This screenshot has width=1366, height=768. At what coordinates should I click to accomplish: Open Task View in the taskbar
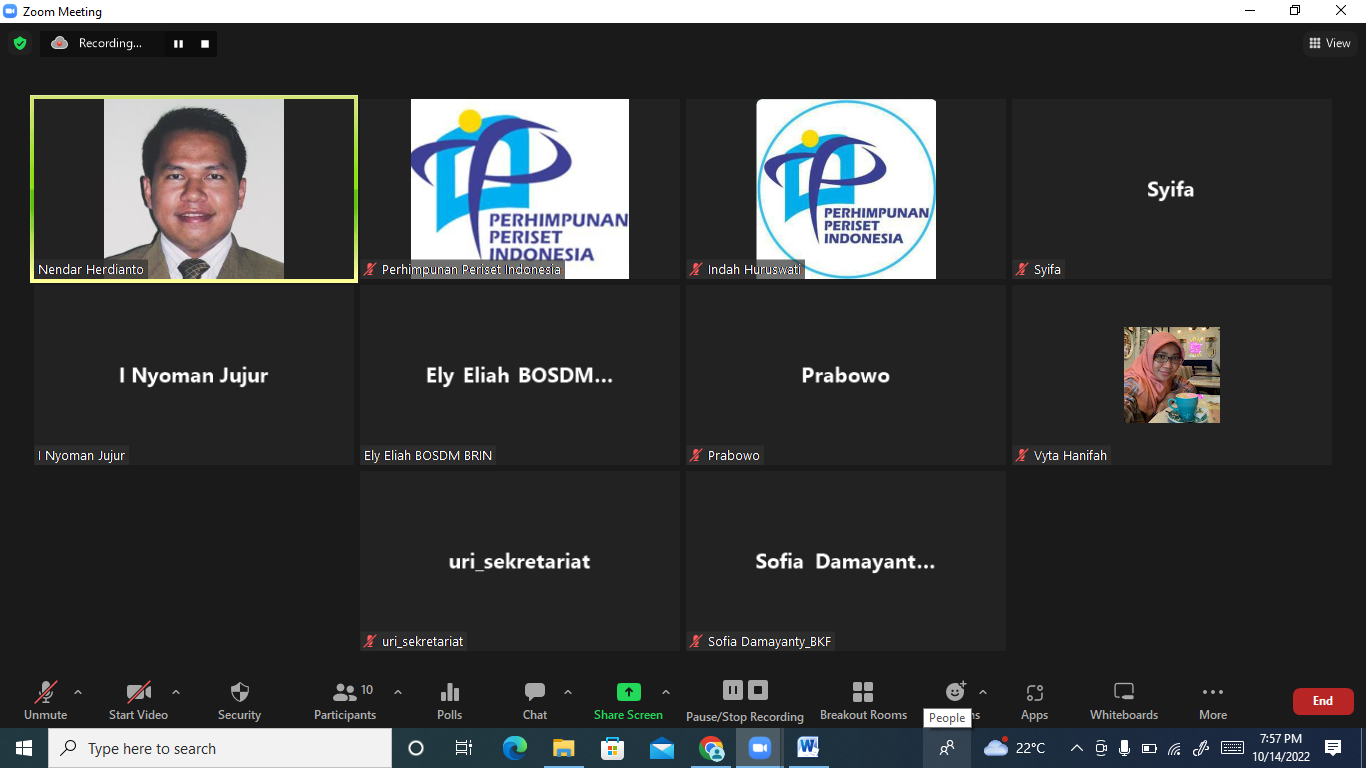[x=464, y=748]
